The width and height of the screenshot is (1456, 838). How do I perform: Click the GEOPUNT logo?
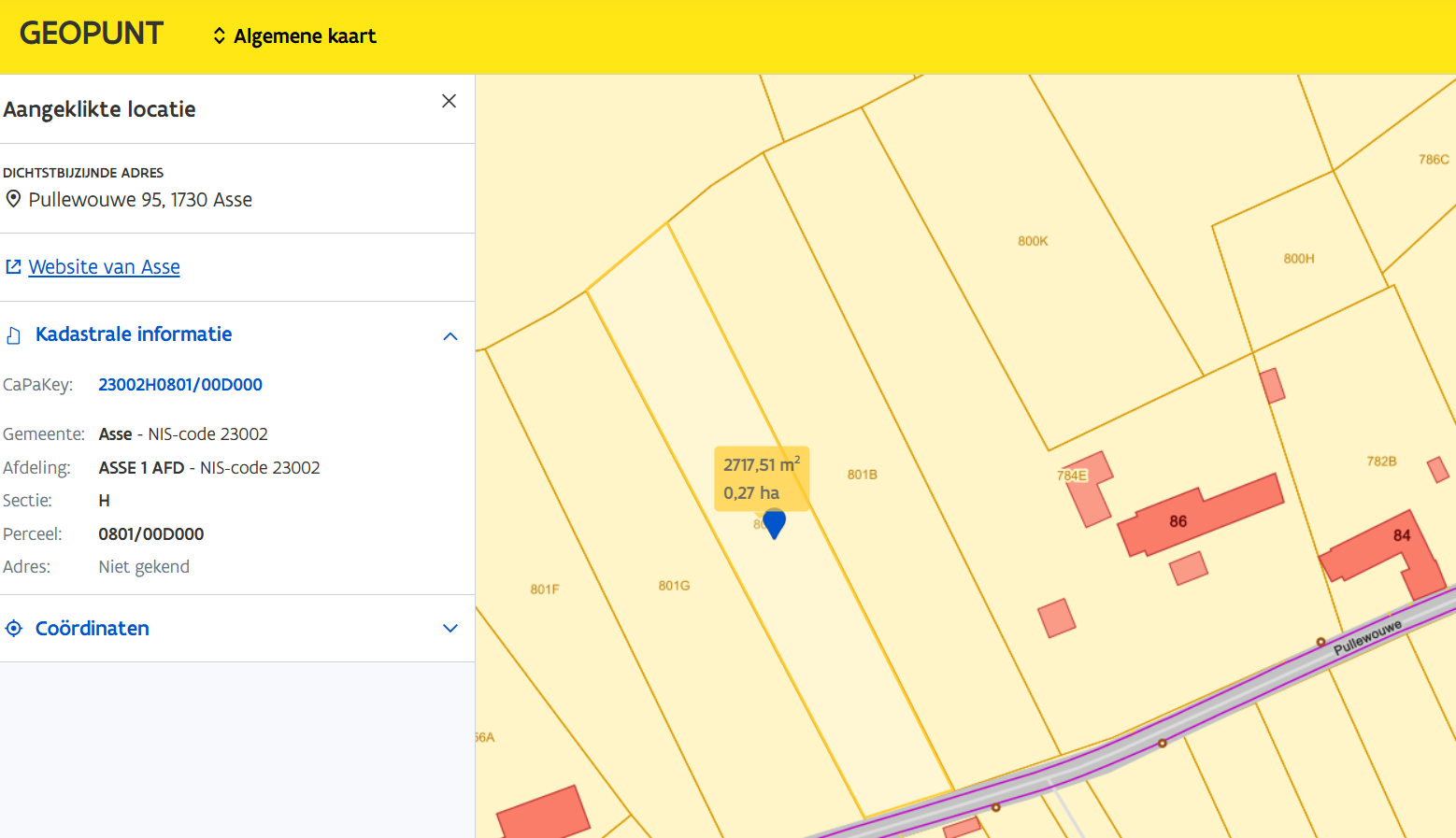tap(92, 34)
